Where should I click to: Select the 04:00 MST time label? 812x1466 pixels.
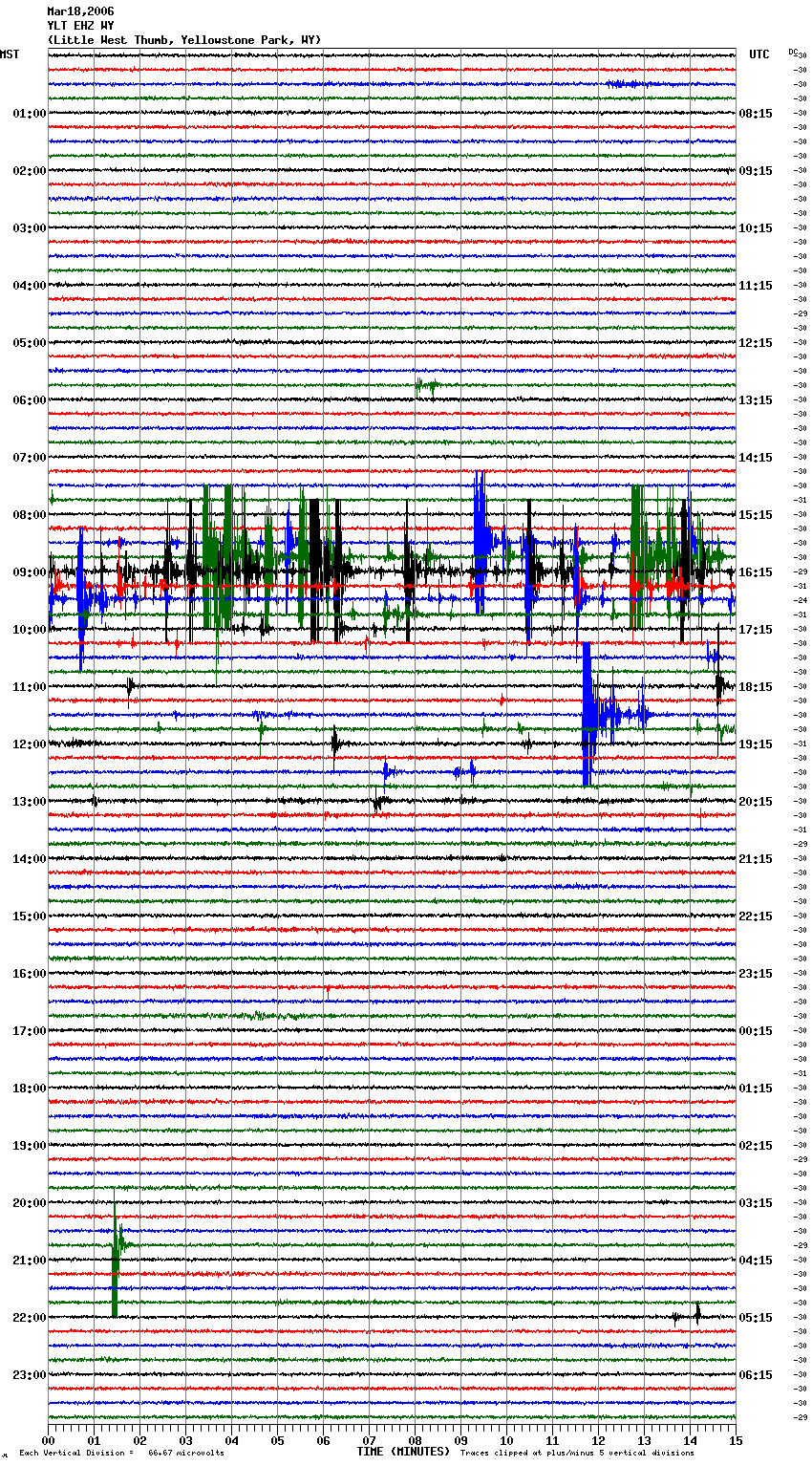(x=30, y=286)
